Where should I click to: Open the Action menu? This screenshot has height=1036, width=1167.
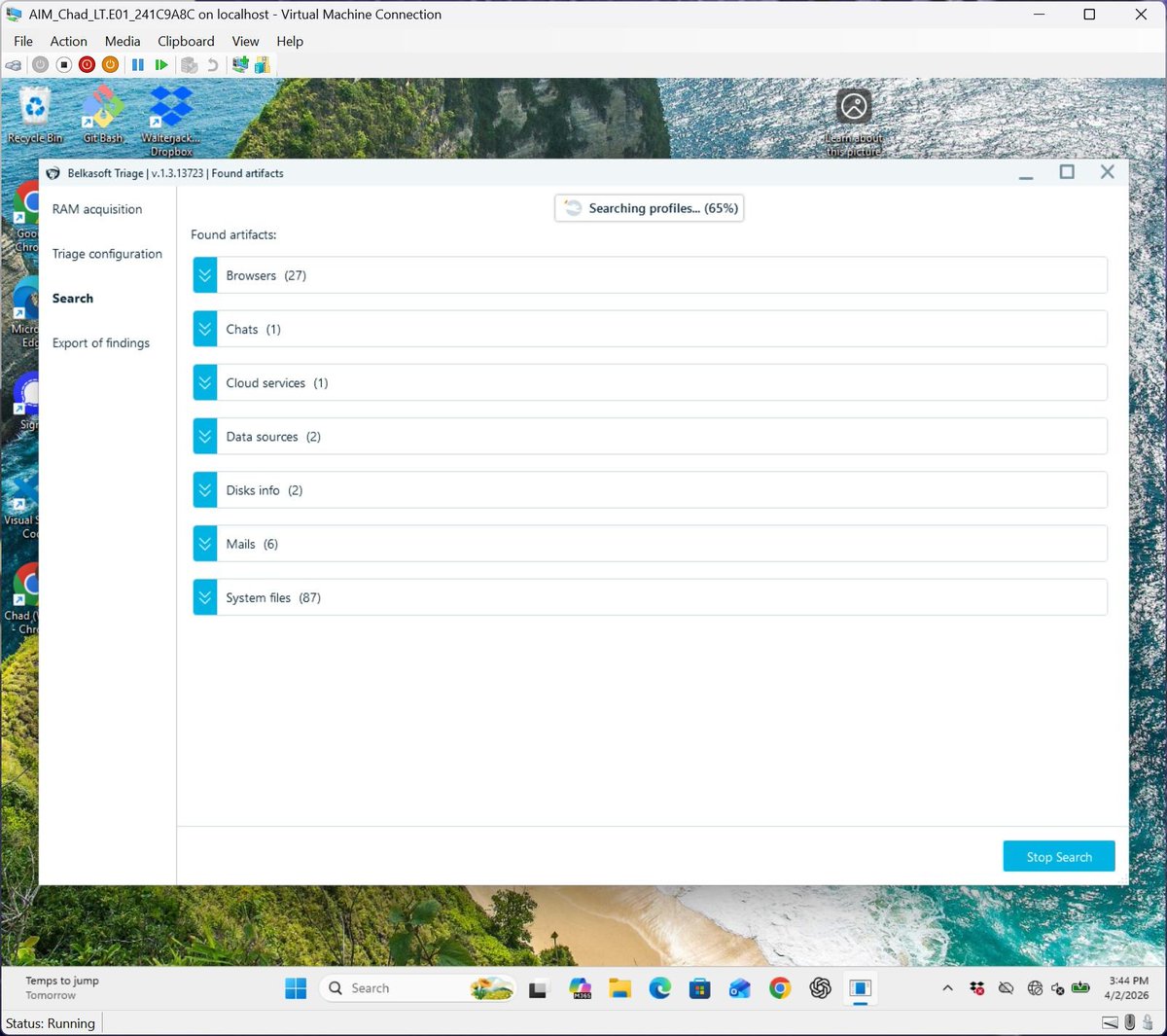coord(68,41)
